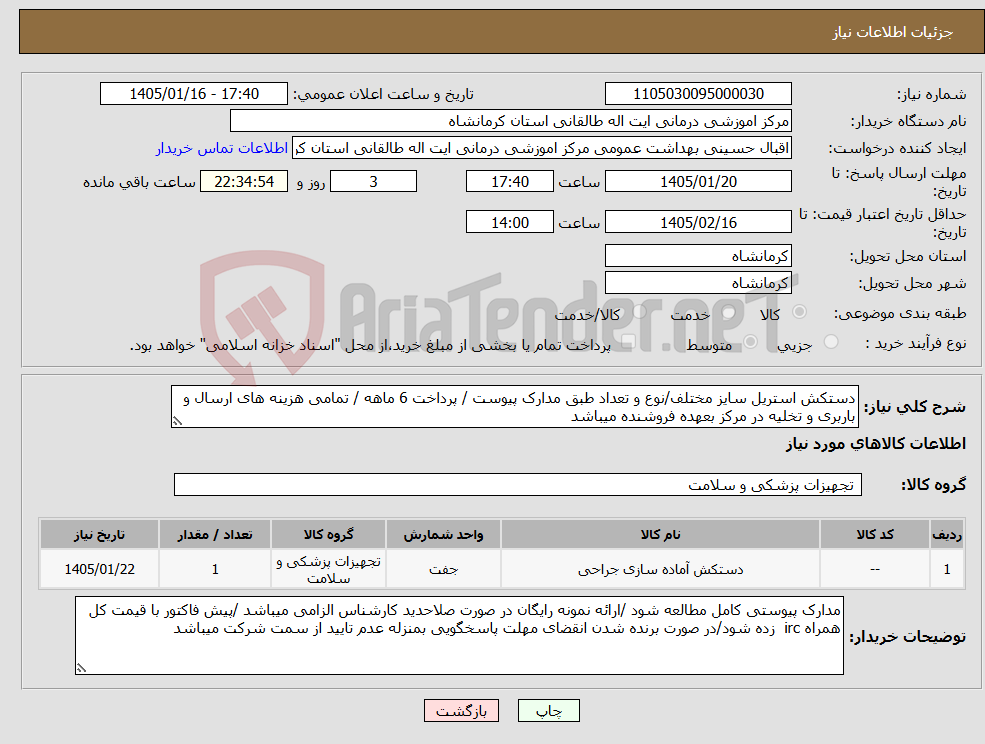985x744 pixels.
Task: Click the announcement date field 1405/01/16 - 17:40
Action: (x=193, y=94)
